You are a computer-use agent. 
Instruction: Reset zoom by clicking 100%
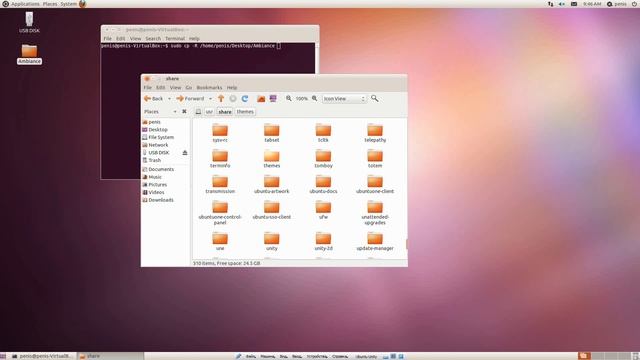[x=302, y=99]
